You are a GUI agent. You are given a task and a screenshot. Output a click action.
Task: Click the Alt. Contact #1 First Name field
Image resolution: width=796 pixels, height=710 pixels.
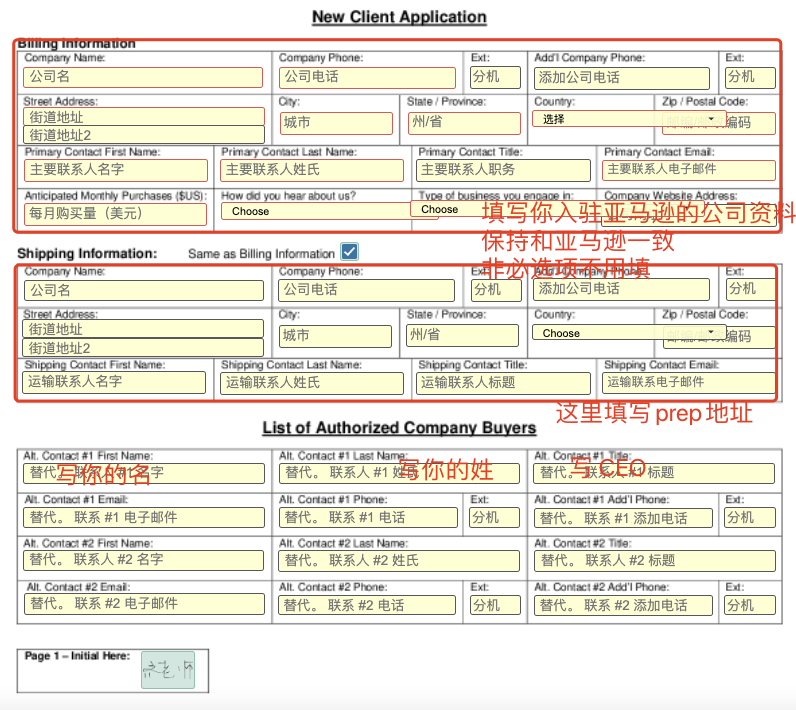tap(144, 473)
